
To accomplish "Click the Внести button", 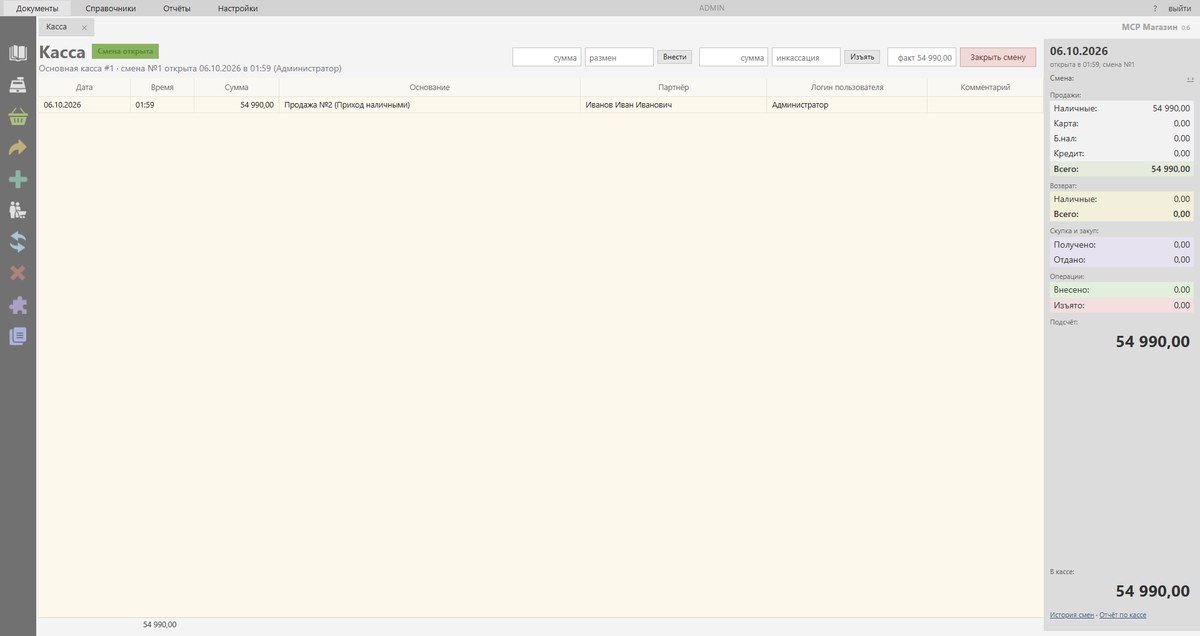I will [x=675, y=57].
